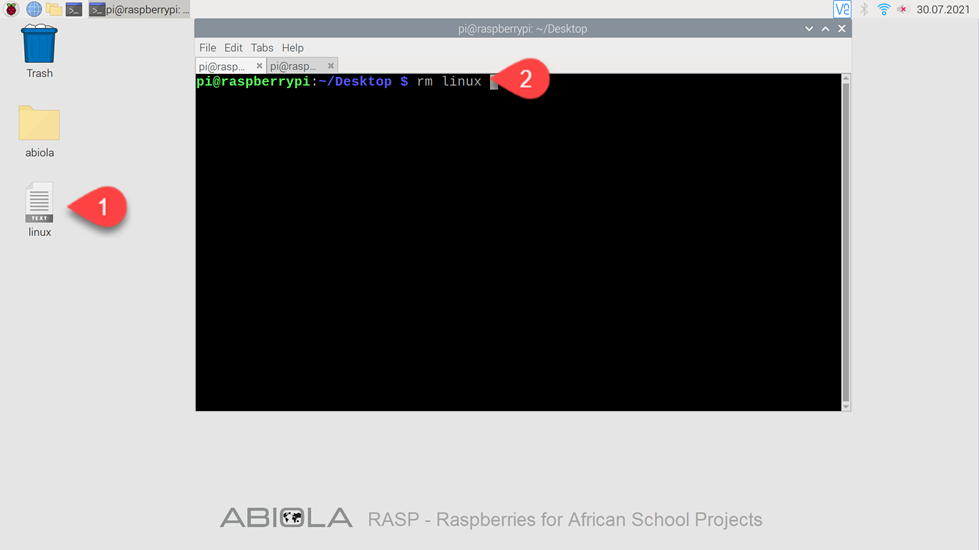Open the Edit menu in terminal
The image size is (979, 550).
click(x=233, y=47)
